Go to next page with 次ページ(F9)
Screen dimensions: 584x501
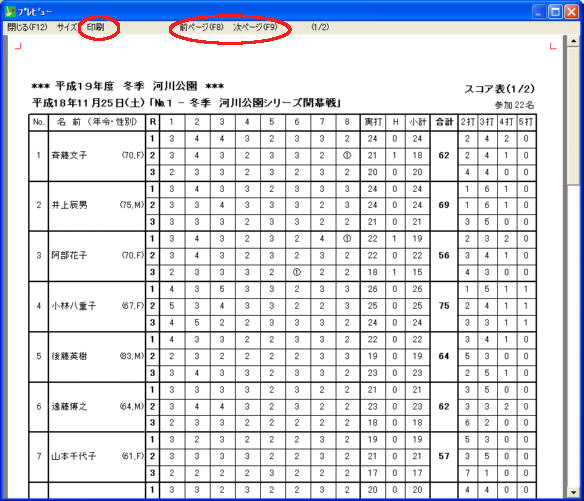(255, 27)
